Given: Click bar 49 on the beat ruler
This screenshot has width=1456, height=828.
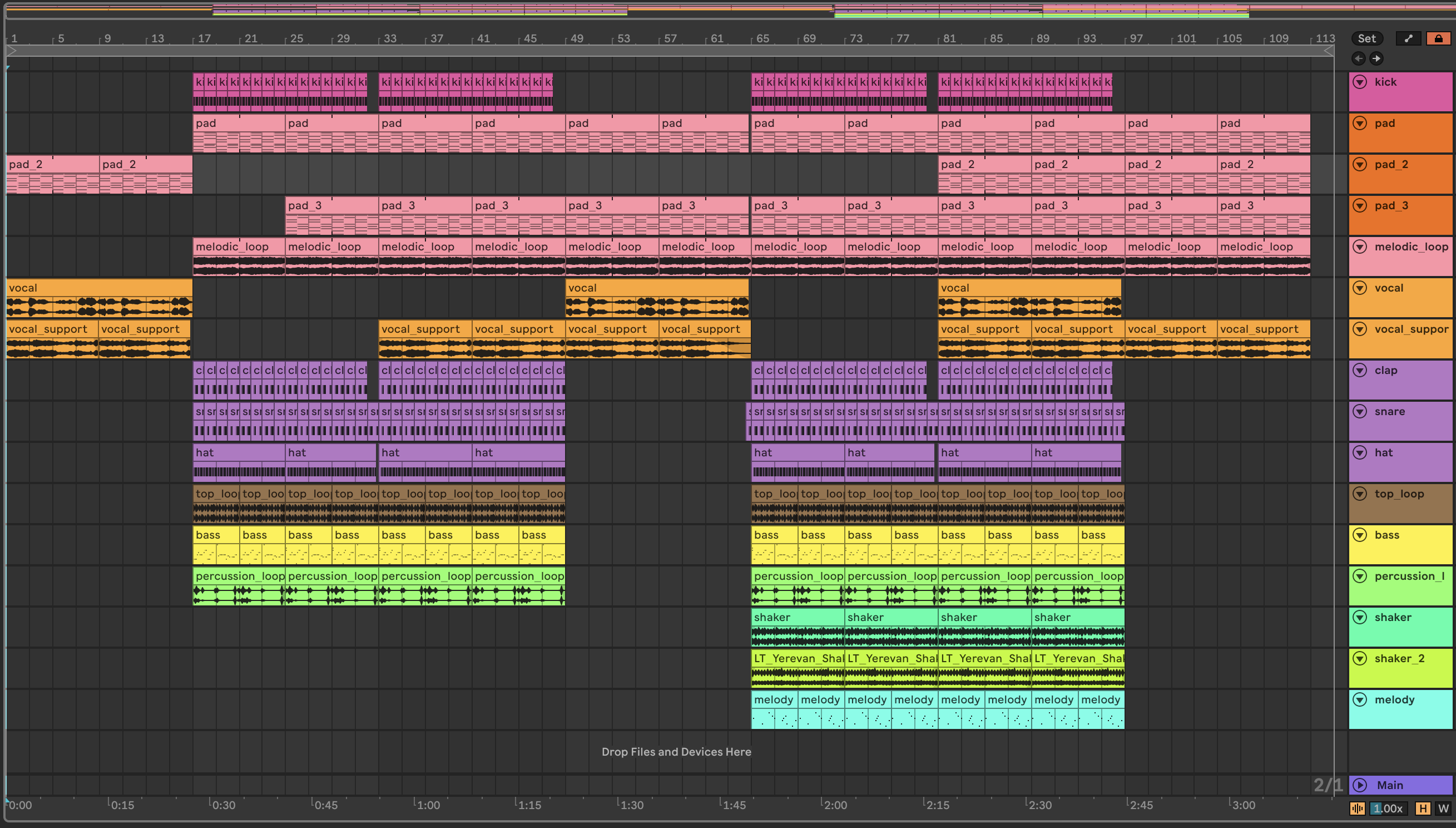Looking at the screenshot, I should (x=576, y=38).
